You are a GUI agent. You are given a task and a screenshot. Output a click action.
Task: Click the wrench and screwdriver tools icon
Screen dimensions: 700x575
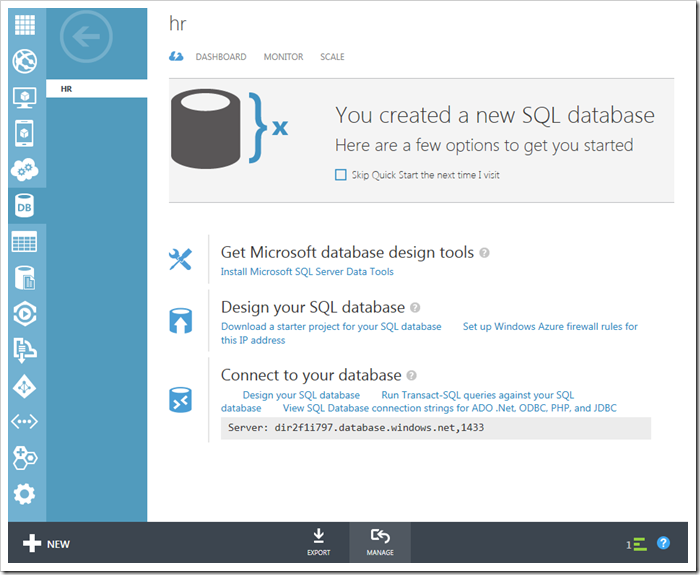180,259
